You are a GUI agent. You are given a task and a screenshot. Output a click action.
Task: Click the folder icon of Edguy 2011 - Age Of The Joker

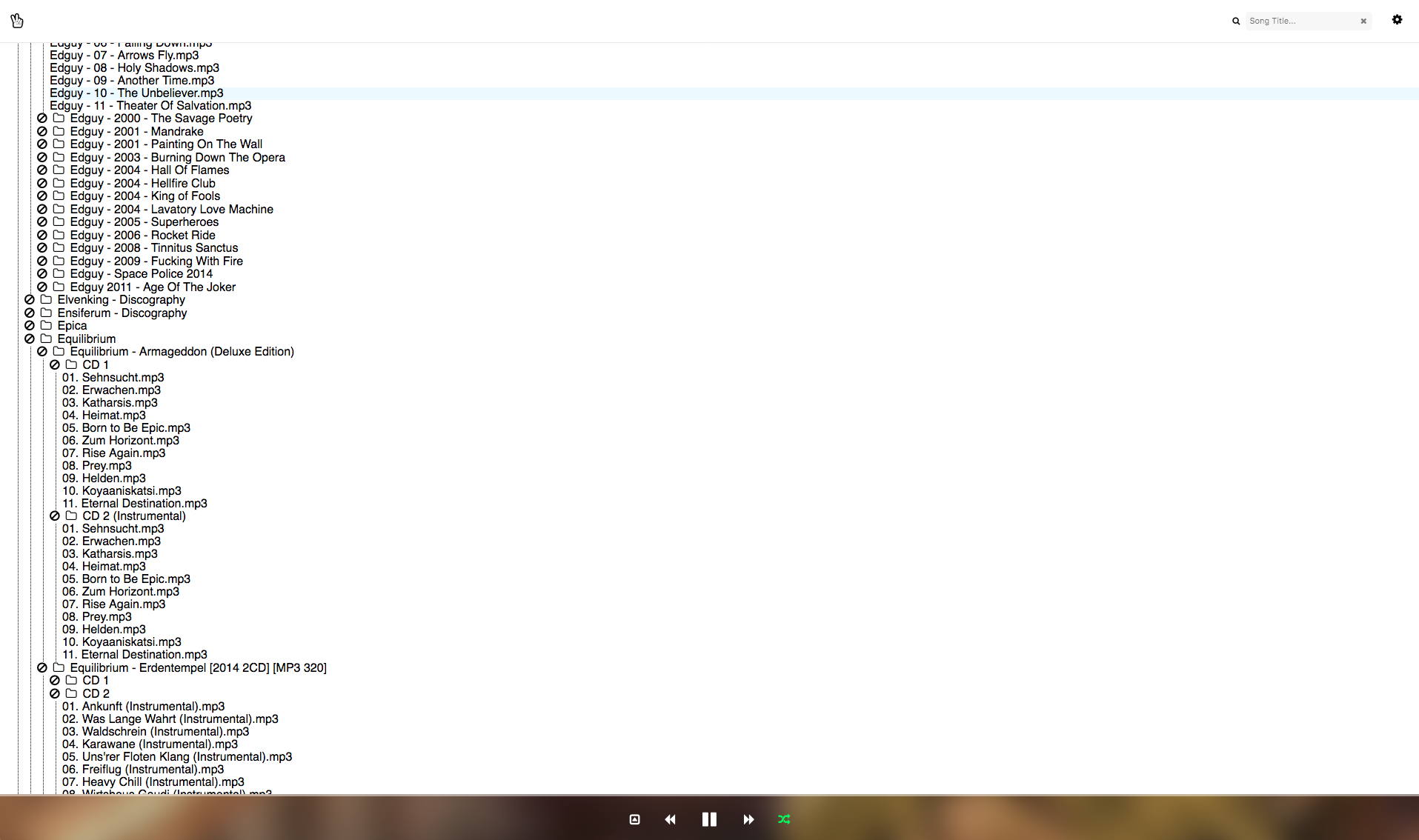tap(59, 287)
